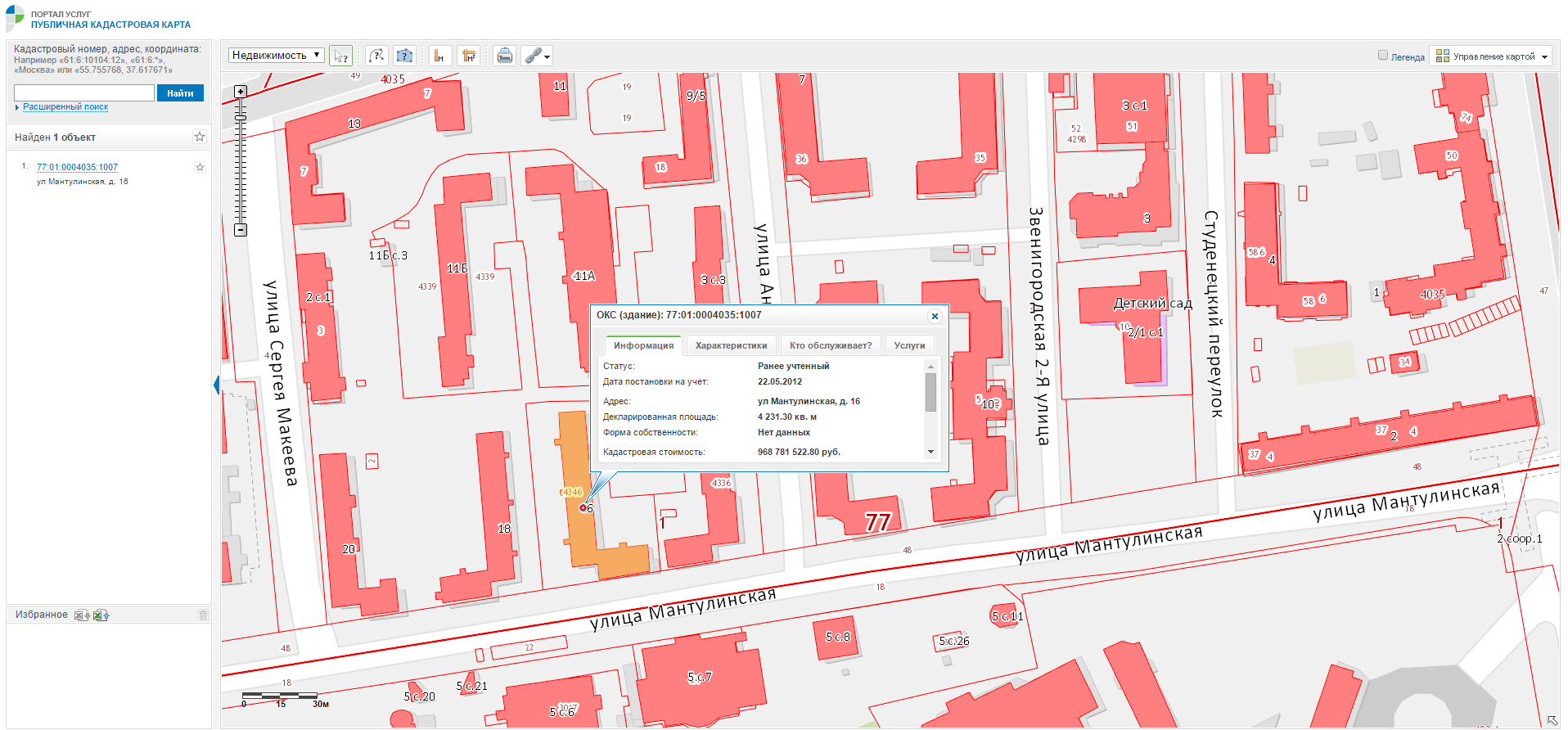Select the query-by-polygon tool
1568x730 pixels.
pyautogui.click(x=404, y=56)
